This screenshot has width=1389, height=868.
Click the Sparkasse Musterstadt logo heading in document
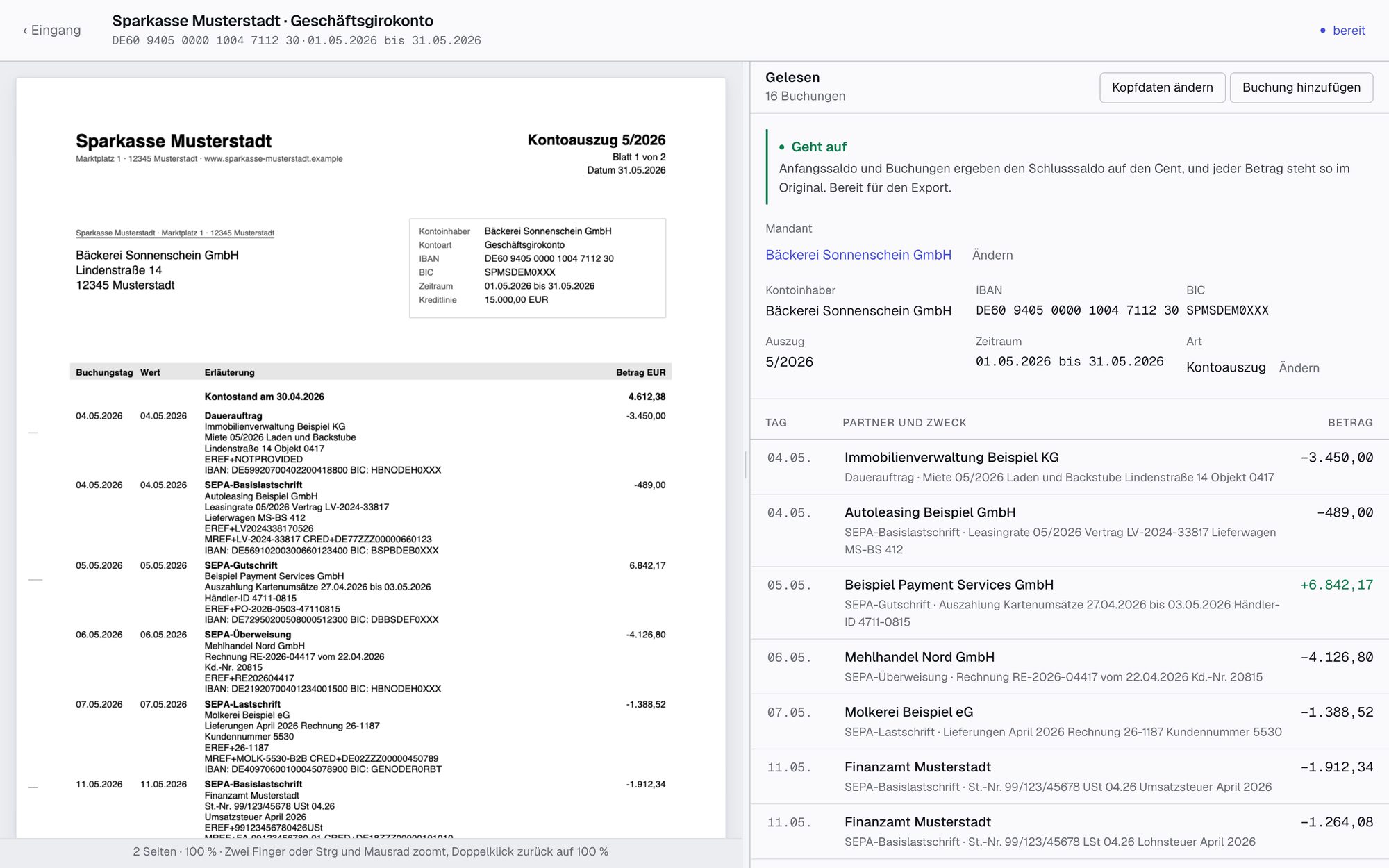pyautogui.click(x=174, y=141)
